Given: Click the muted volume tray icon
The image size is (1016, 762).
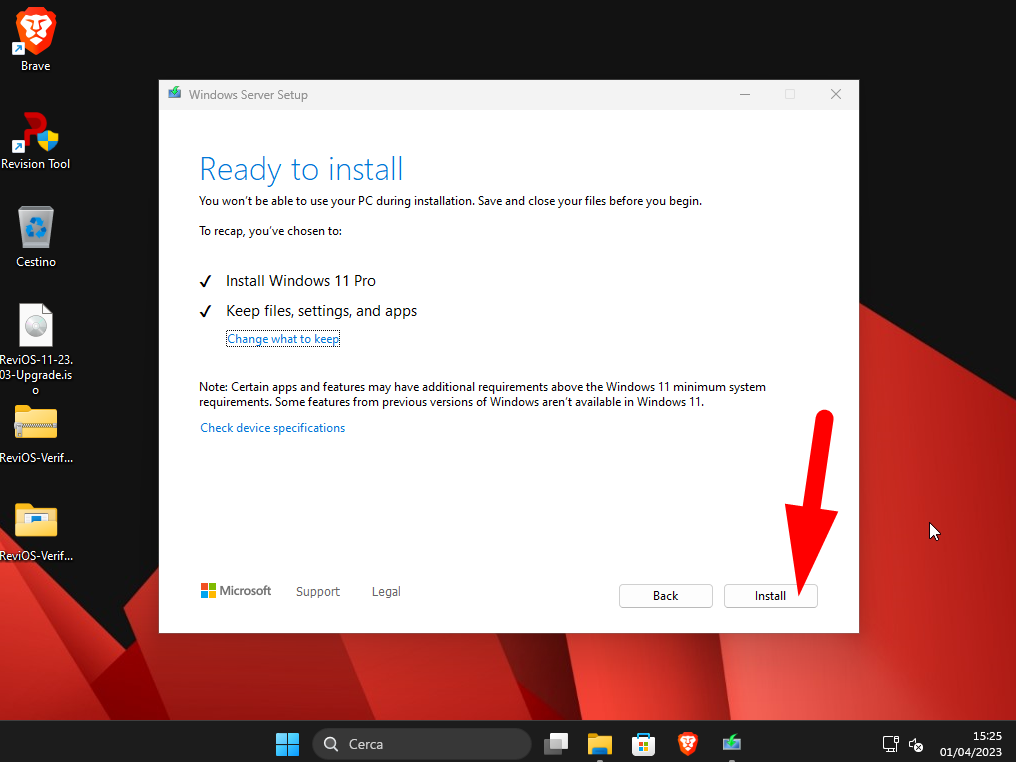Looking at the screenshot, I should click(x=916, y=745).
